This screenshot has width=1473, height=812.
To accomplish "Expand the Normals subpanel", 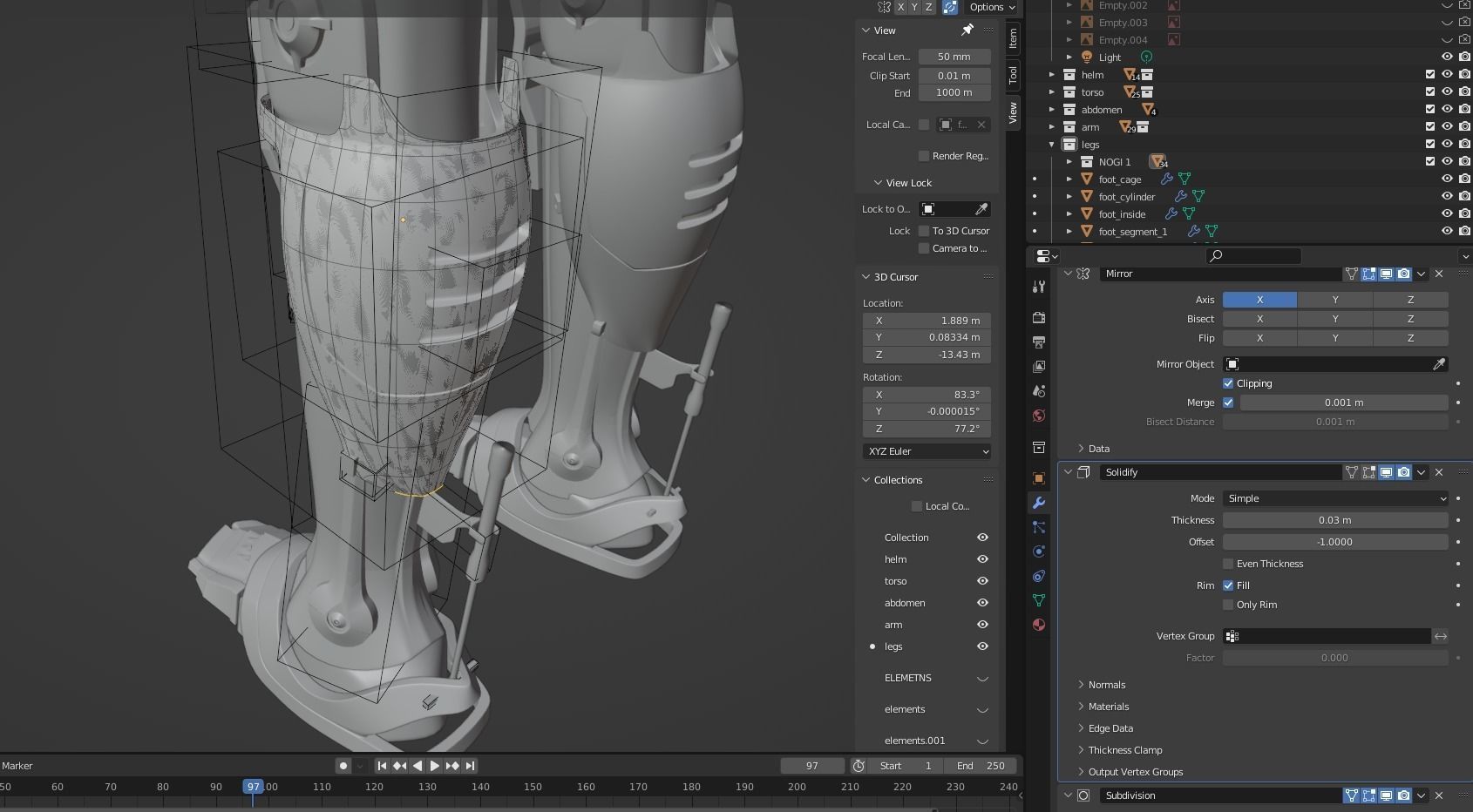I will tap(1081, 685).
